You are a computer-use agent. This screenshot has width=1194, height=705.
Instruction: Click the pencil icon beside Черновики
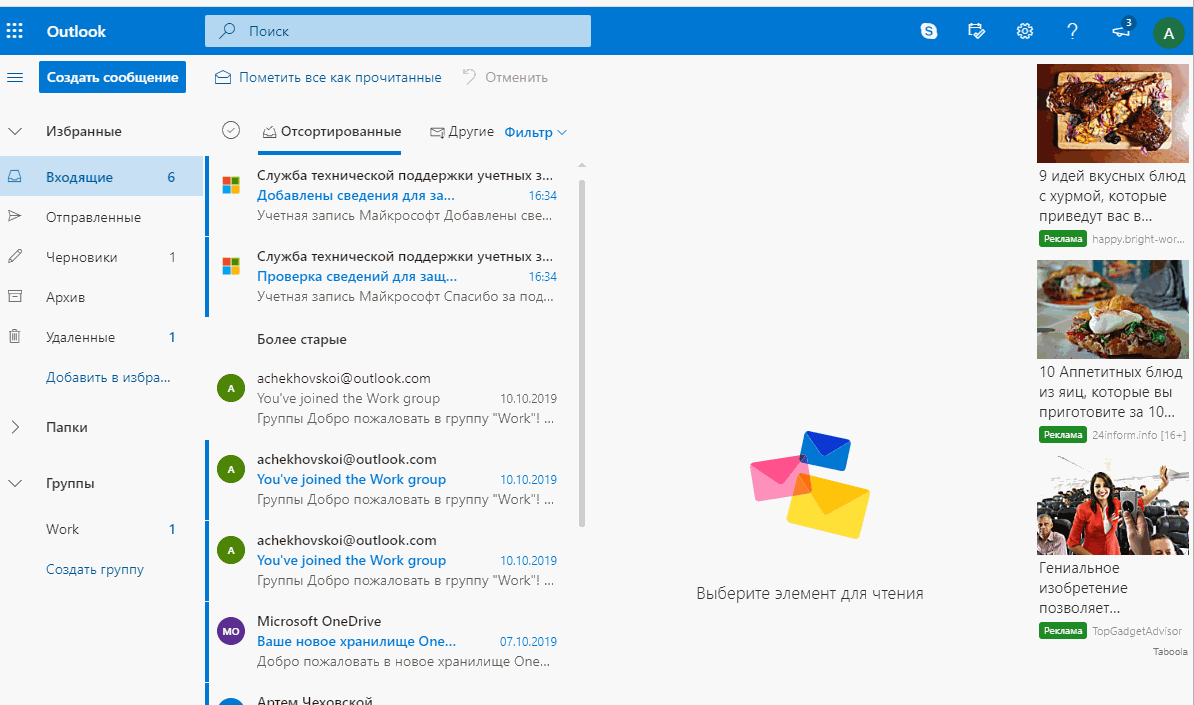tap(14, 257)
